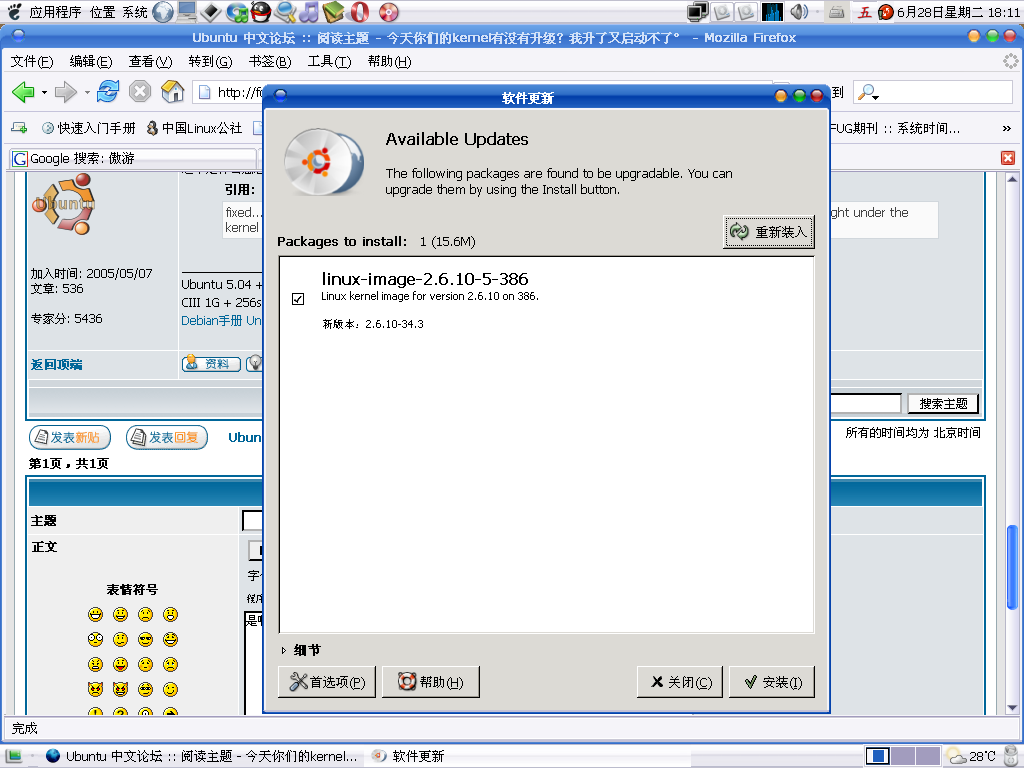Launch the QQ penguin messenger
The image size is (1024, 768).
coord(261,12)
